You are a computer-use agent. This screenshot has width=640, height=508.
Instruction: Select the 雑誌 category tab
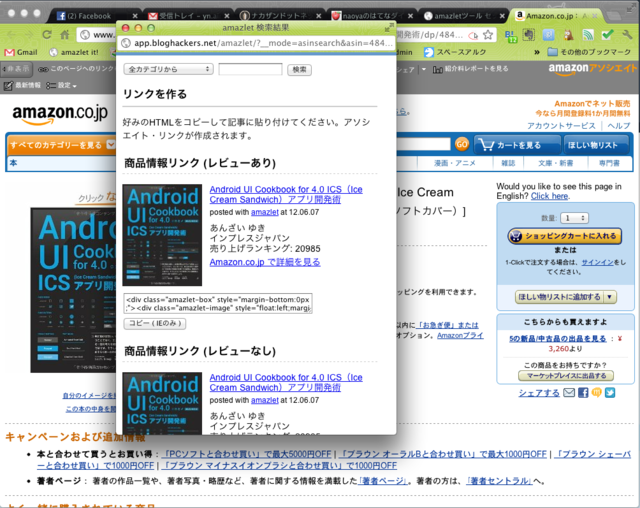click(x=508, y=163)
